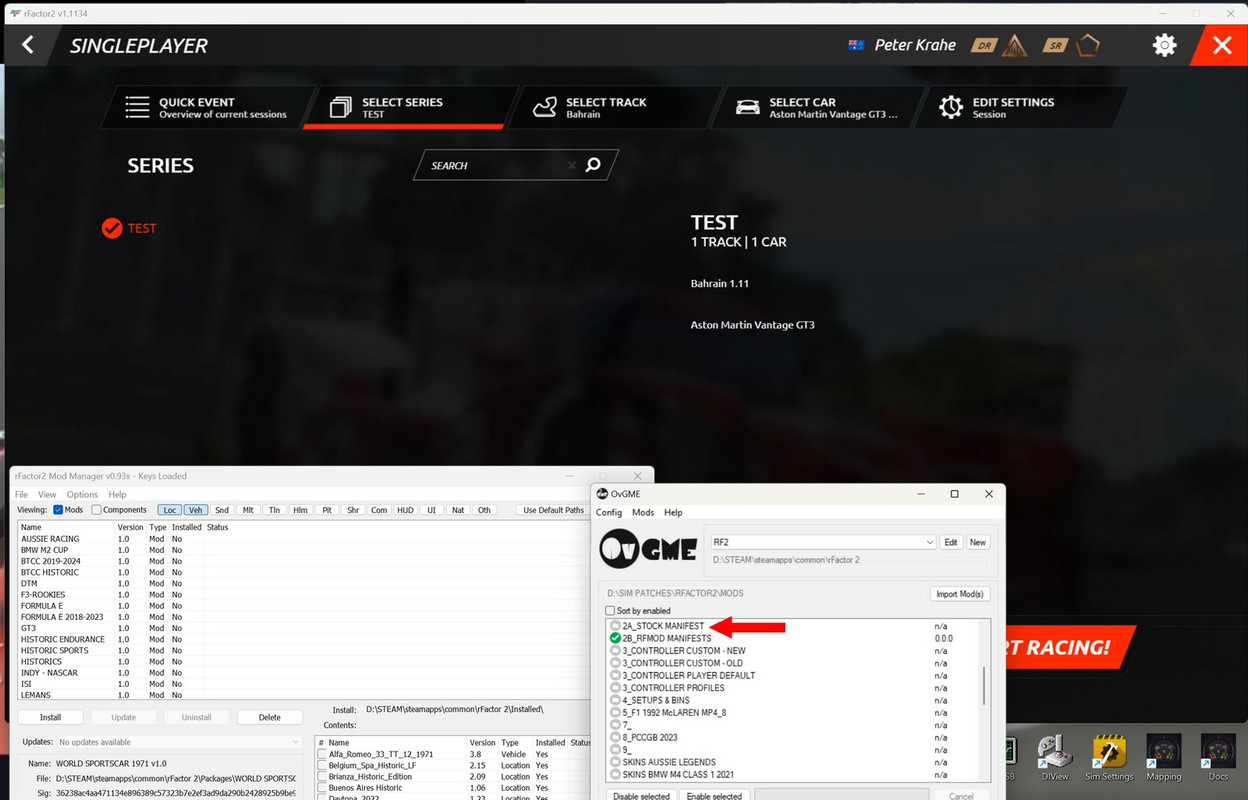1248x800 pixels.
Task: Check the Components checkbox in Mod Manager
Action: [x=96, y=510]
